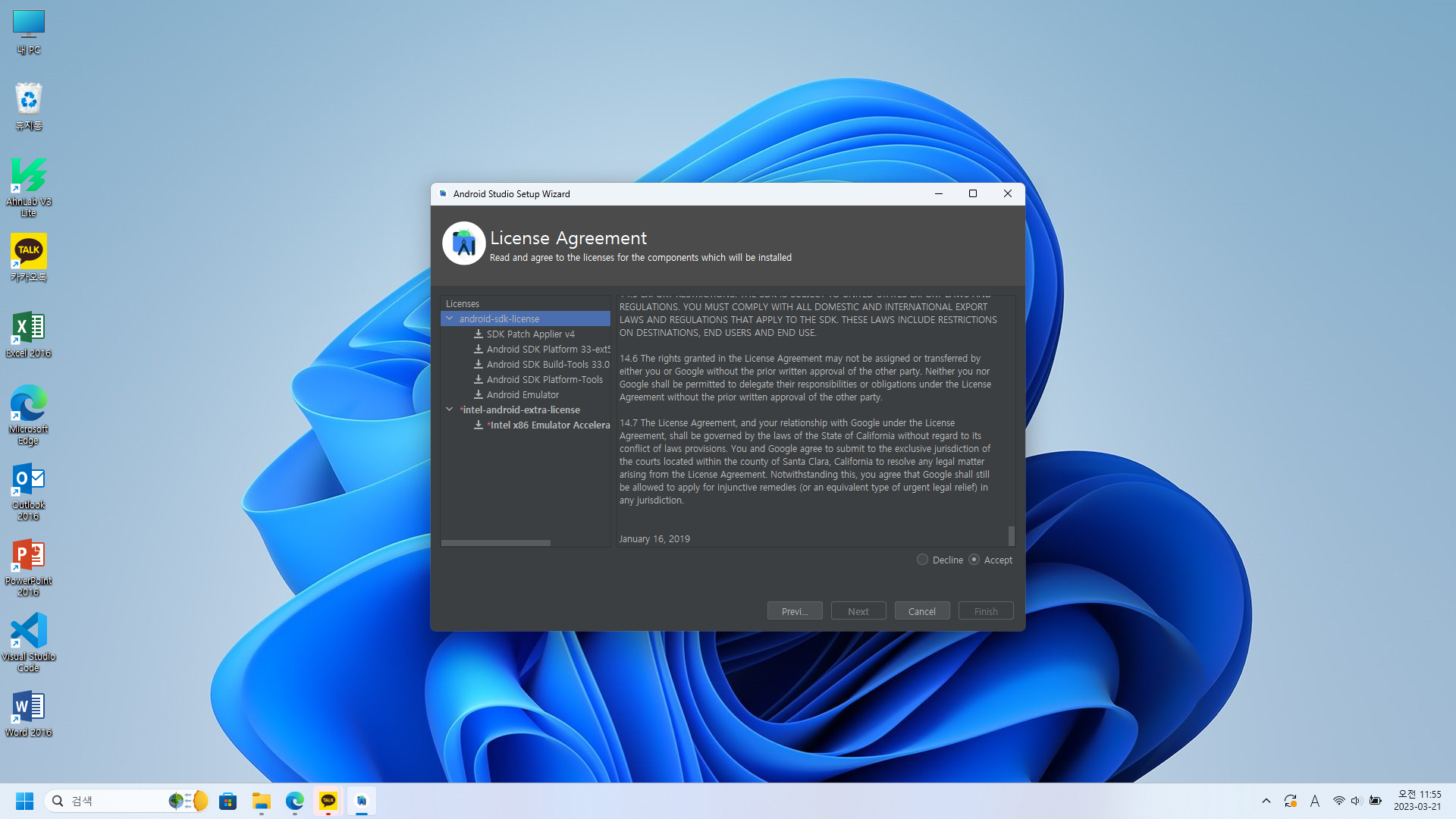Select android-sdk-license row in Licenses
This screenshot has width=1456, height=819.
526,318
